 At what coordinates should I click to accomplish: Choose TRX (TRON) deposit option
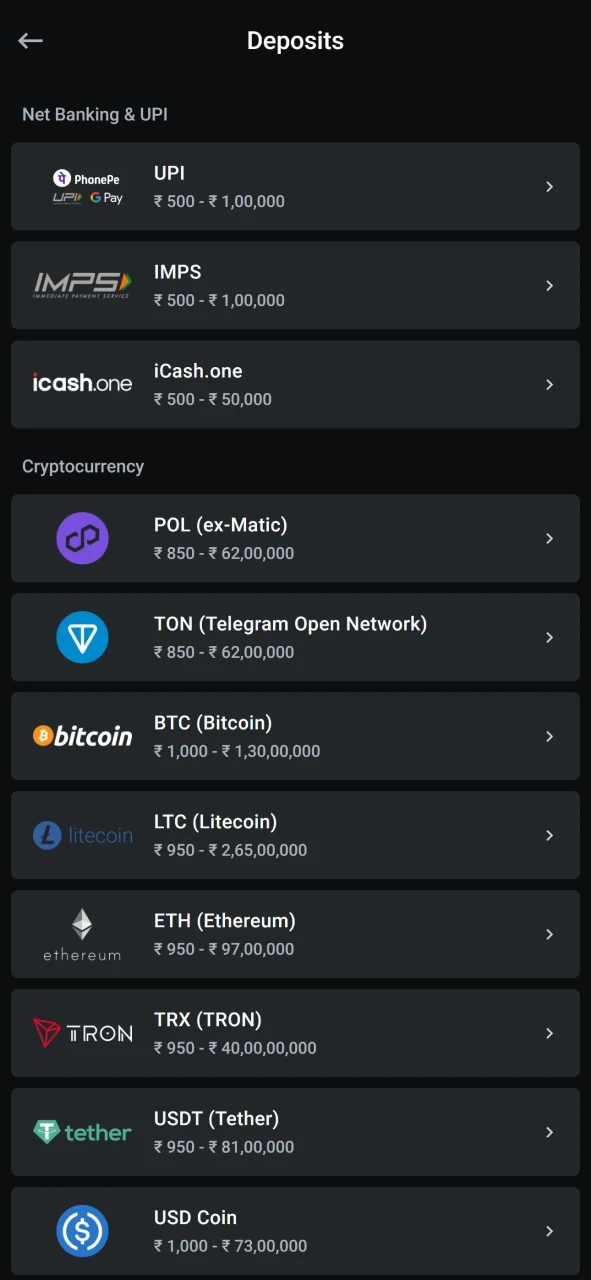[x=295, y=1033]
